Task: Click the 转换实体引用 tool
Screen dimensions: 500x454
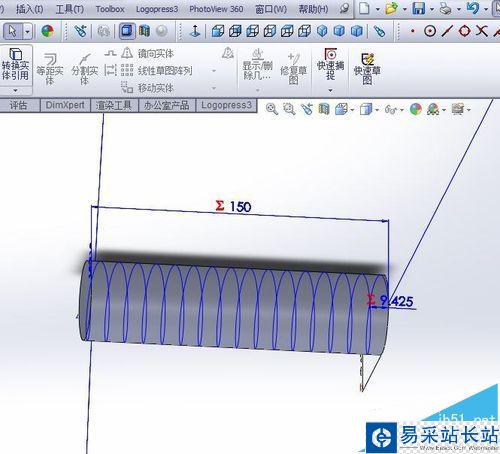Action: tap(15, 65)
